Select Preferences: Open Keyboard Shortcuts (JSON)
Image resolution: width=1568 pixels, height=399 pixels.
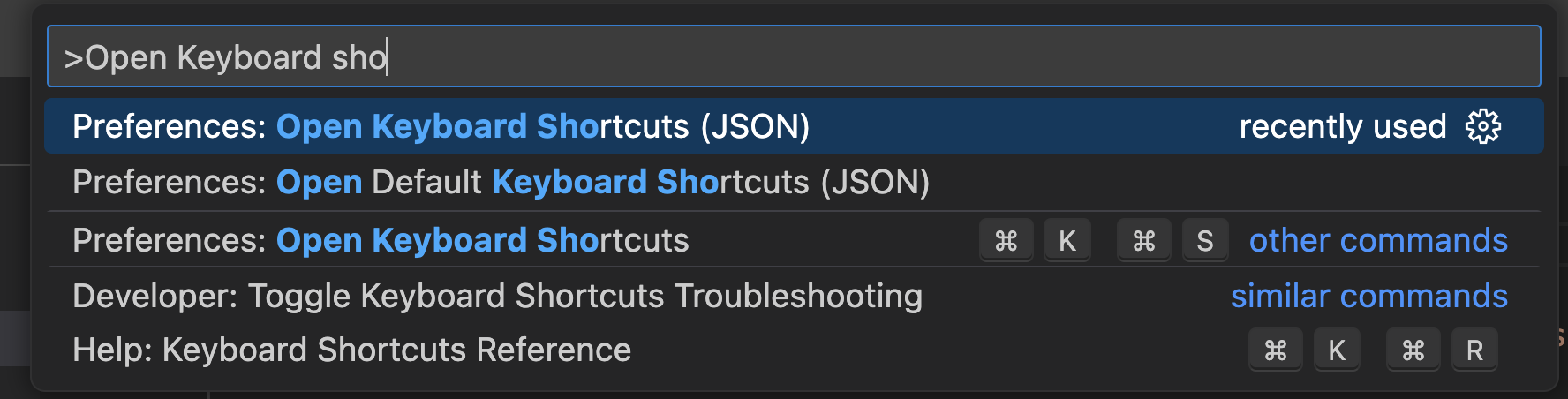click(x=794, y=126)
